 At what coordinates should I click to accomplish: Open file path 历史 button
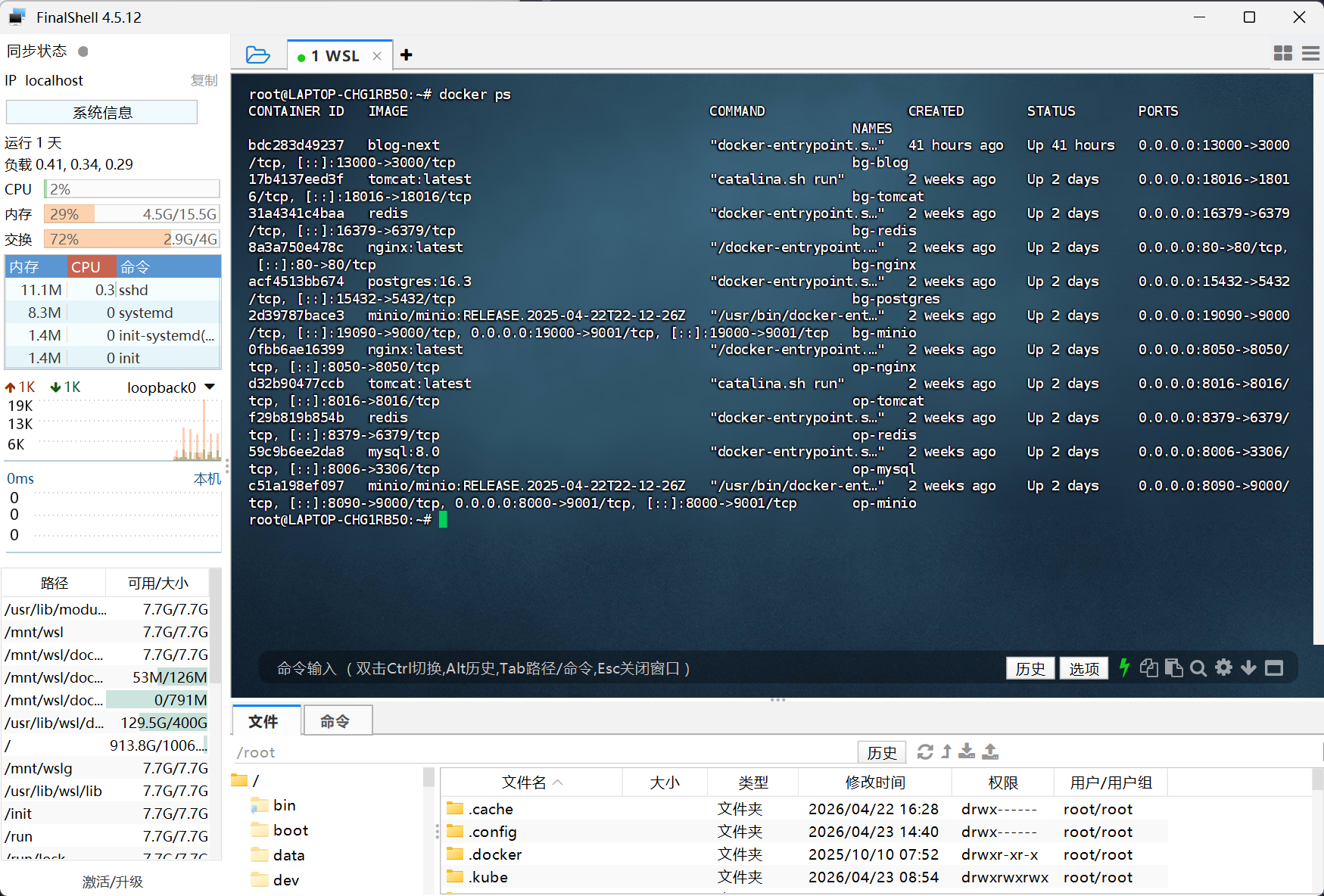click(881, 752)
